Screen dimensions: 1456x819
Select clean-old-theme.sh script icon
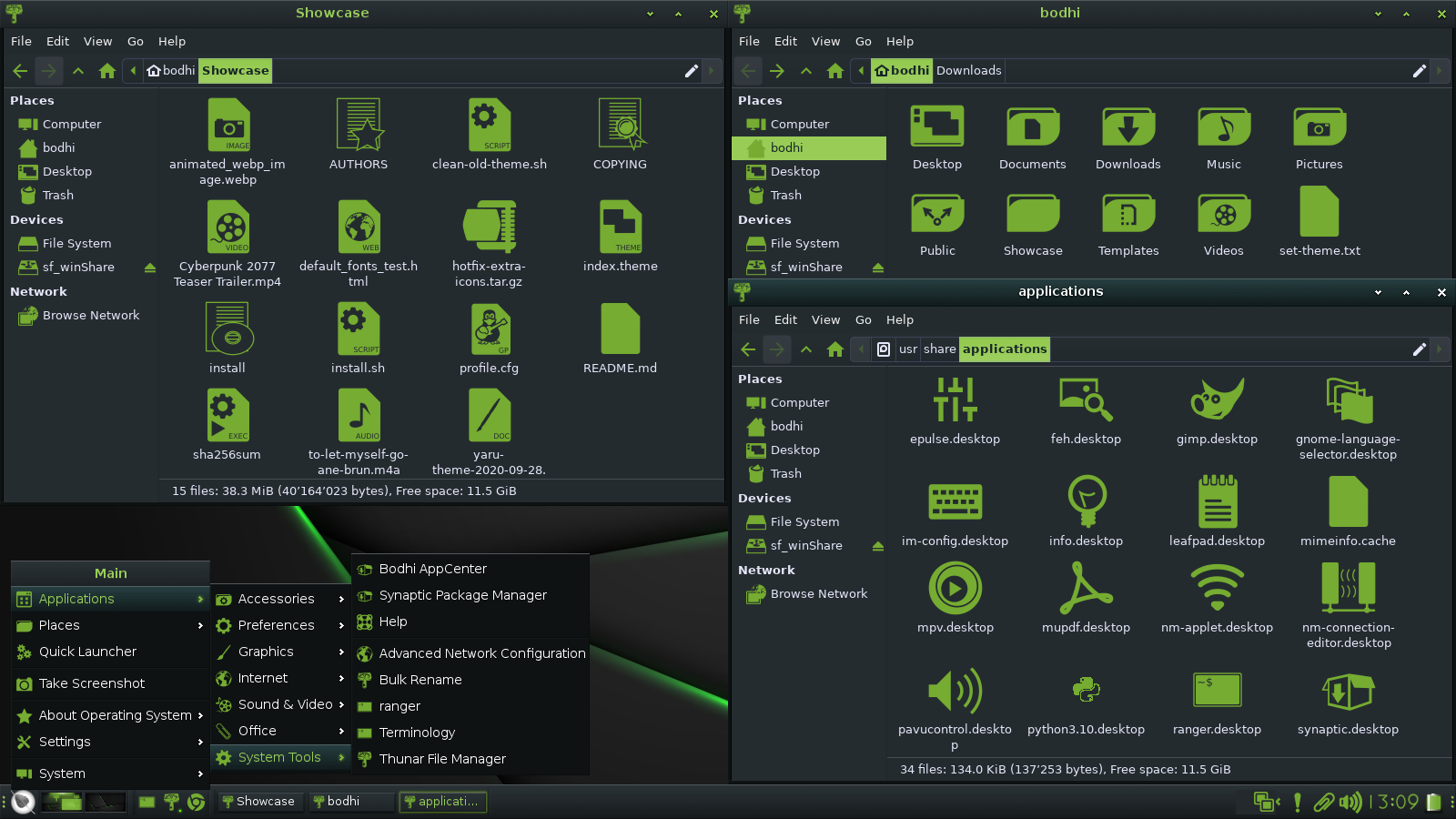(490, 125)
